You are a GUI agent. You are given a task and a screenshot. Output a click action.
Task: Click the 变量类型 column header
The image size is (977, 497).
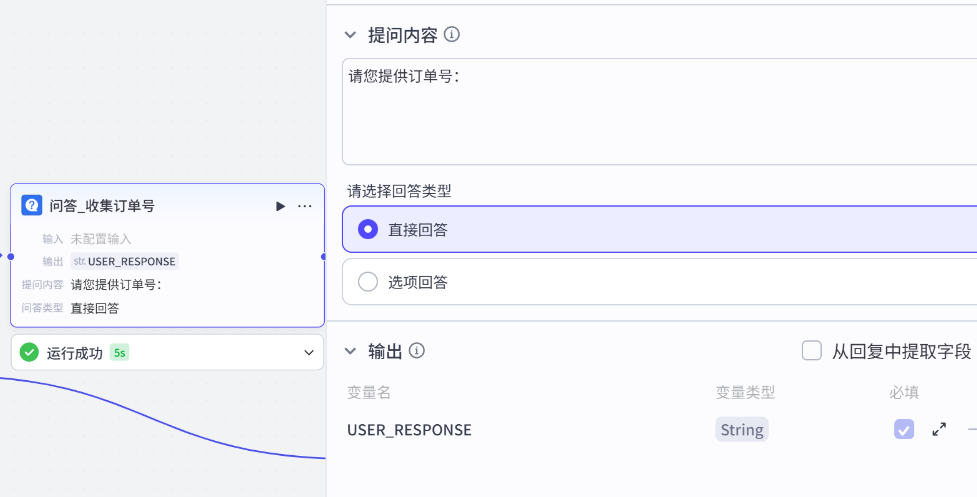(745, 392)
